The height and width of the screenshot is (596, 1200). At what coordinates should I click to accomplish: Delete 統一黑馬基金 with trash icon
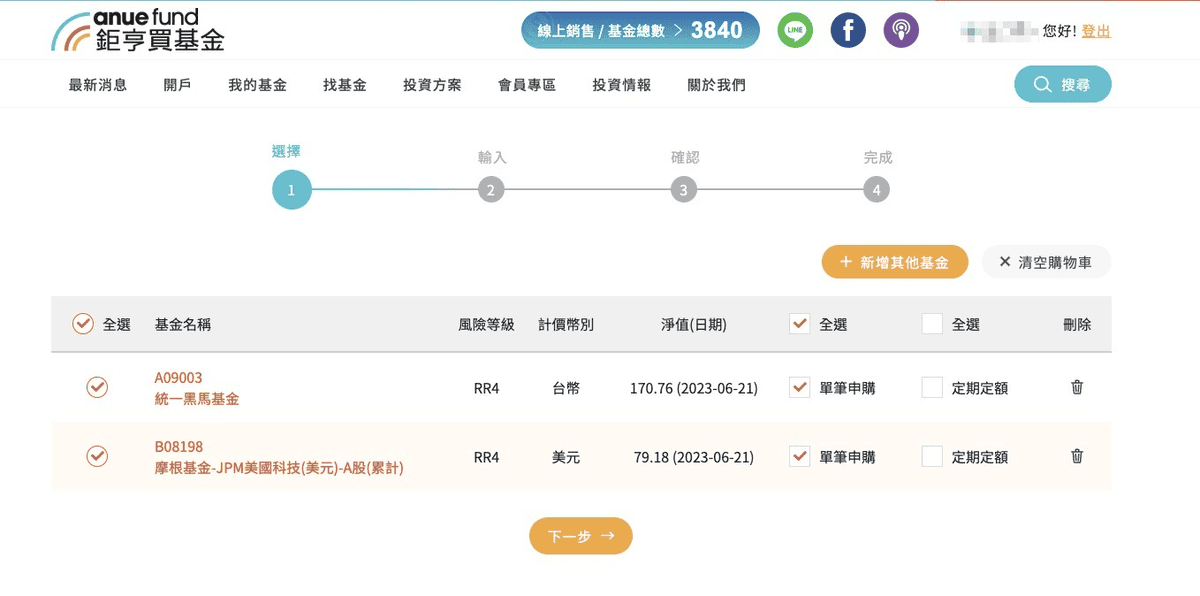tap(1077, 387)
